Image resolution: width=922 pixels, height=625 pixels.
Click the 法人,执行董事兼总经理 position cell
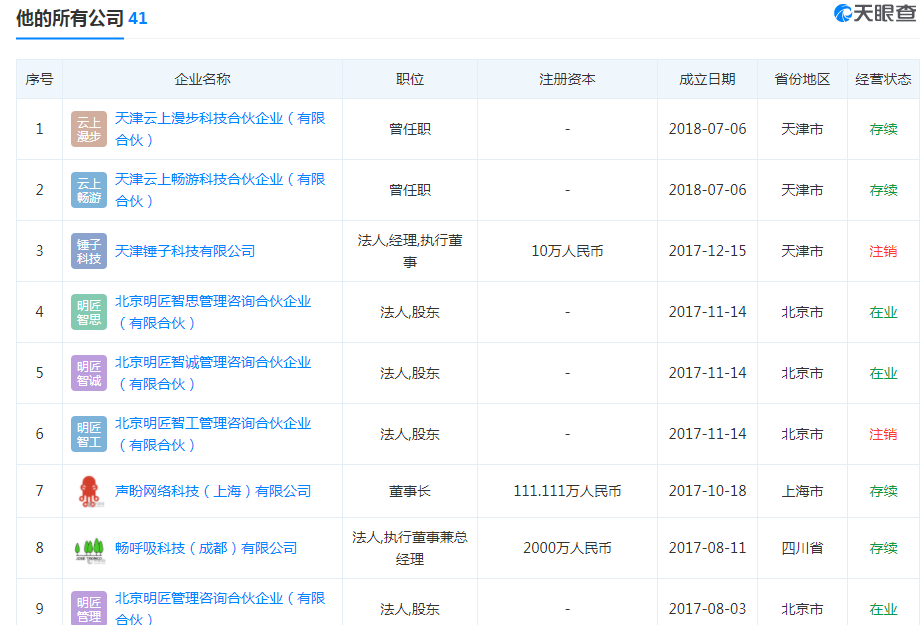(410, 548)
